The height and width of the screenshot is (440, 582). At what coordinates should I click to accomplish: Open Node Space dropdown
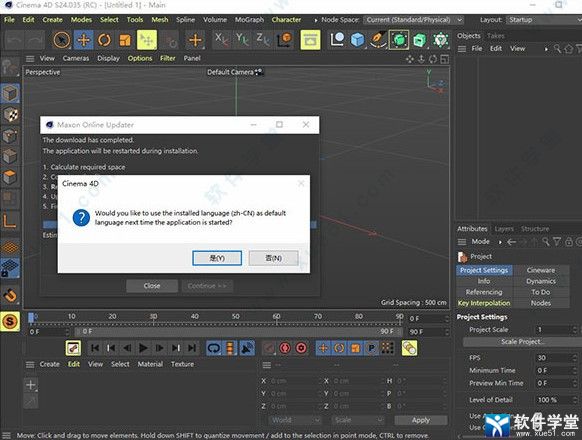[x=413, y=20]
